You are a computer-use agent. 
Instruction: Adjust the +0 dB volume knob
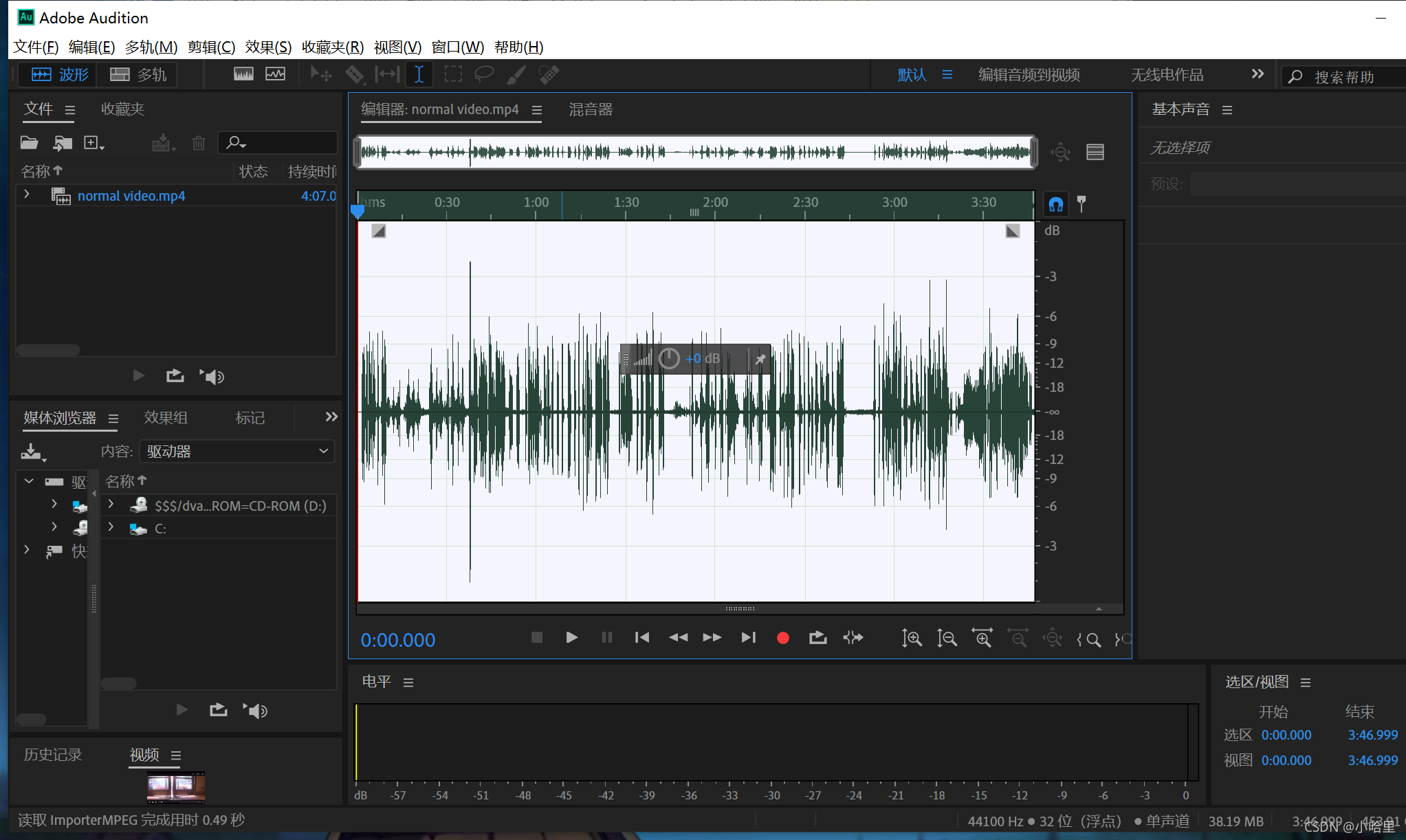(668, 358)
